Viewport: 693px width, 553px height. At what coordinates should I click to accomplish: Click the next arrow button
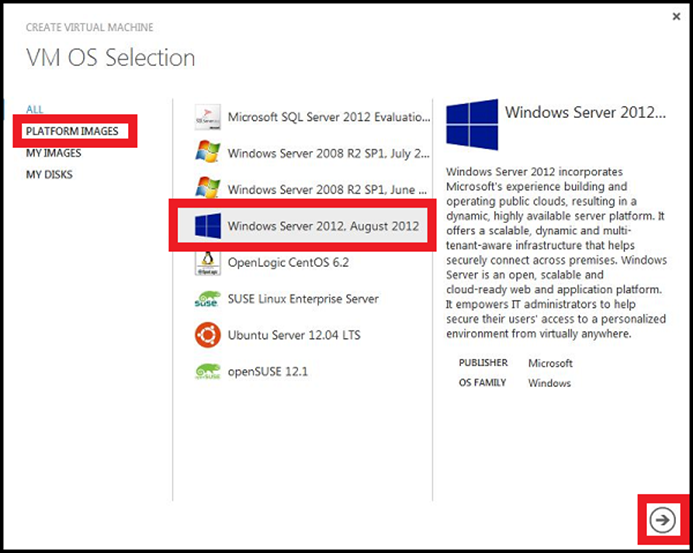click(662, 520)
